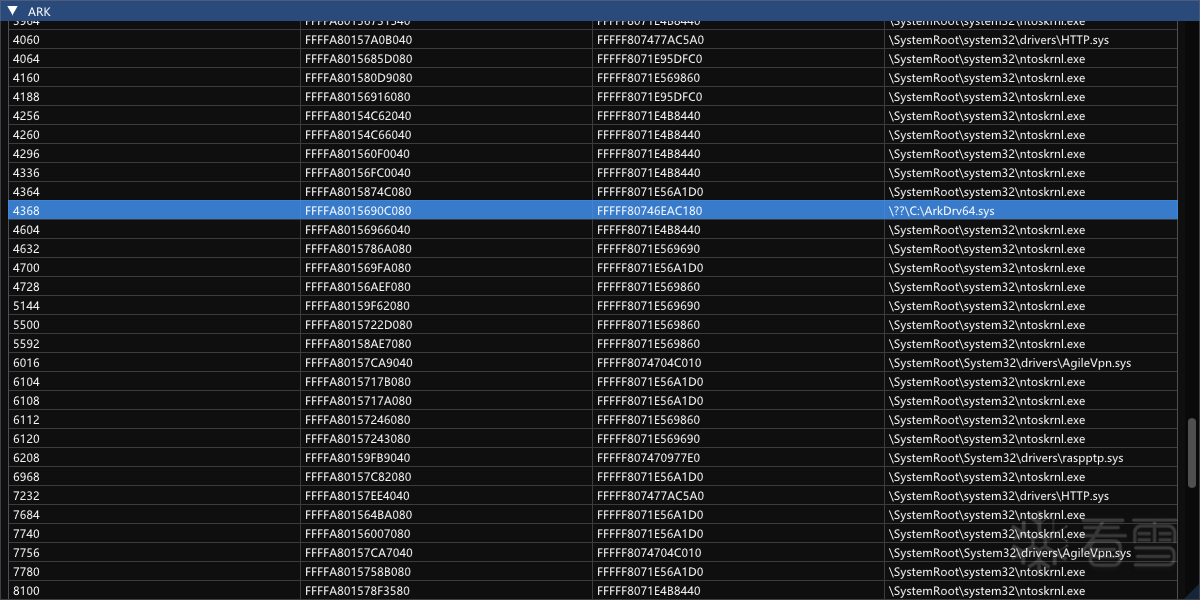
Task: Collapse the ARK window using the triangle
Action: [x=13, y=11]
